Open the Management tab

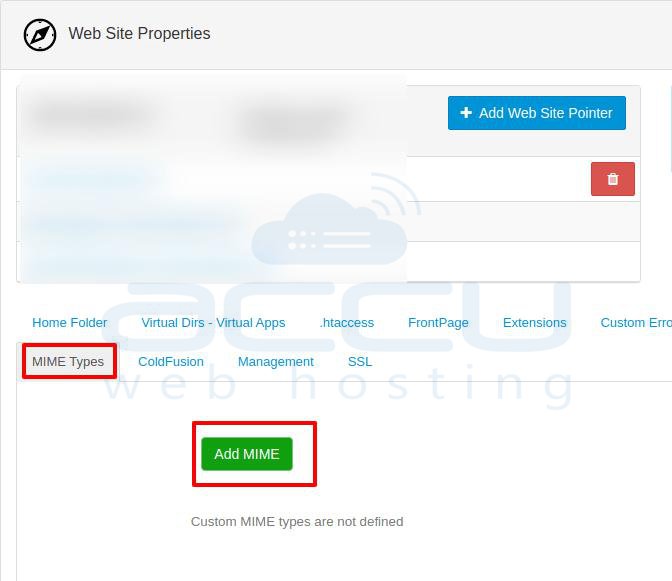275,361
